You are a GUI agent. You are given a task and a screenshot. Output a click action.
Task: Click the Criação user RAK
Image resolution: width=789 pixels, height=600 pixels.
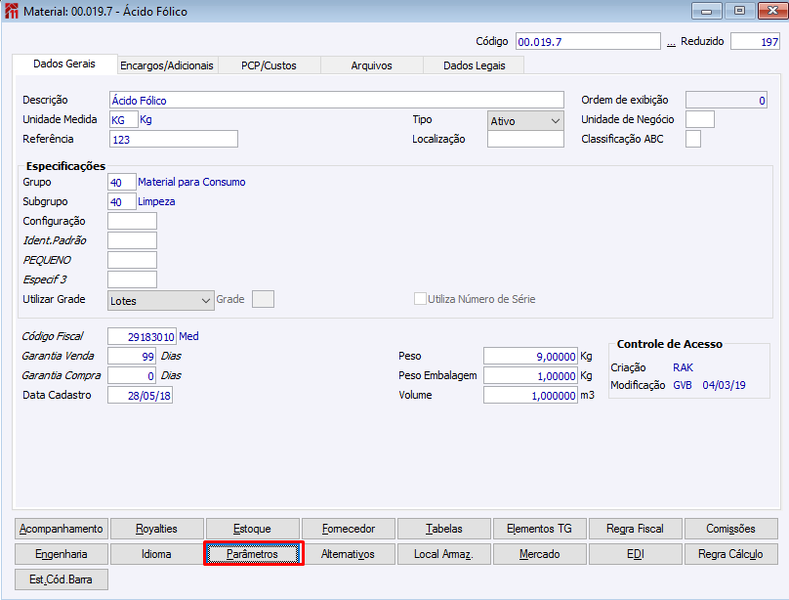(x=683, y=367)
